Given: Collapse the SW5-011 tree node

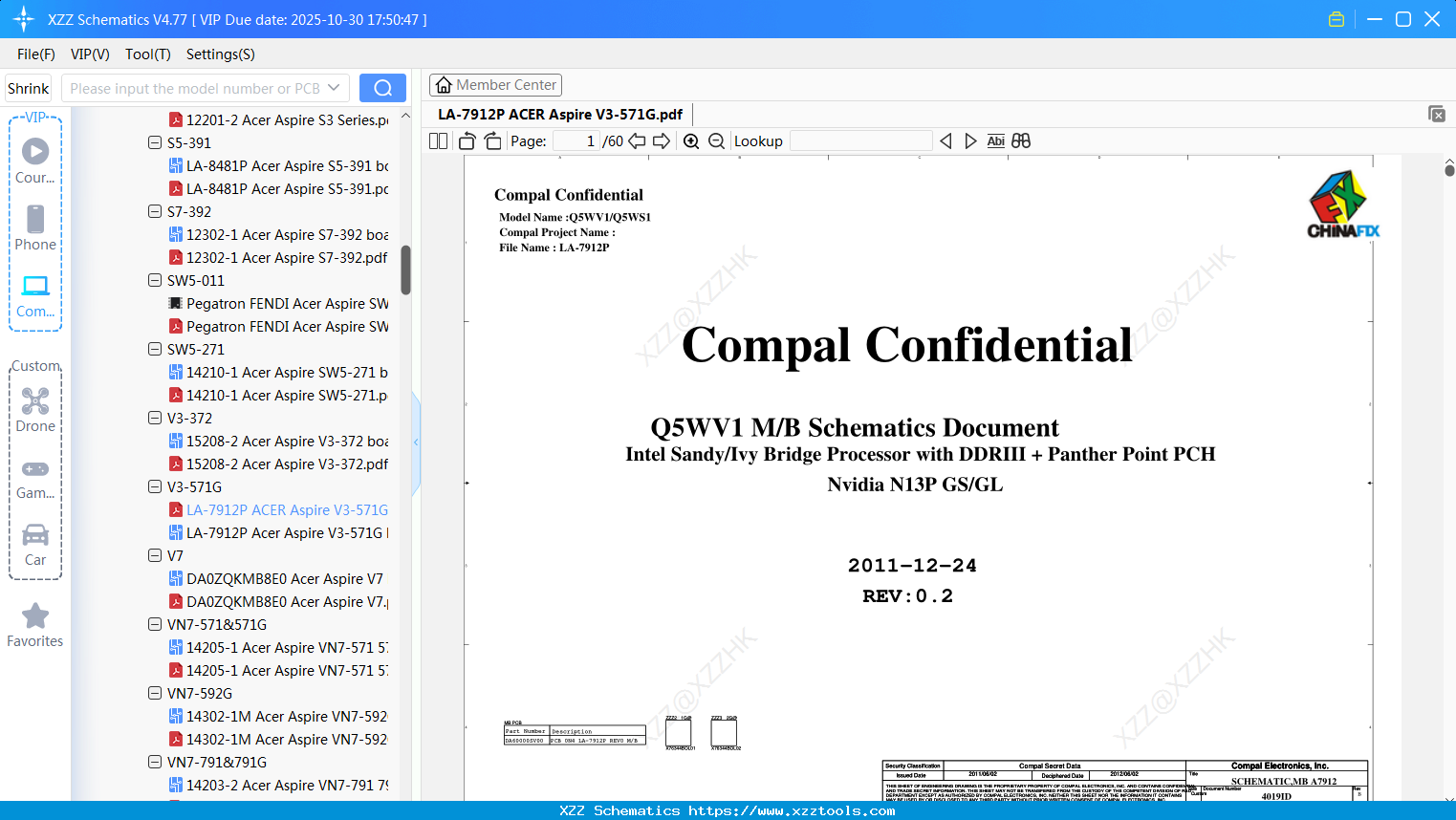Looking at the screenshot, I should [x=155, y=280].
